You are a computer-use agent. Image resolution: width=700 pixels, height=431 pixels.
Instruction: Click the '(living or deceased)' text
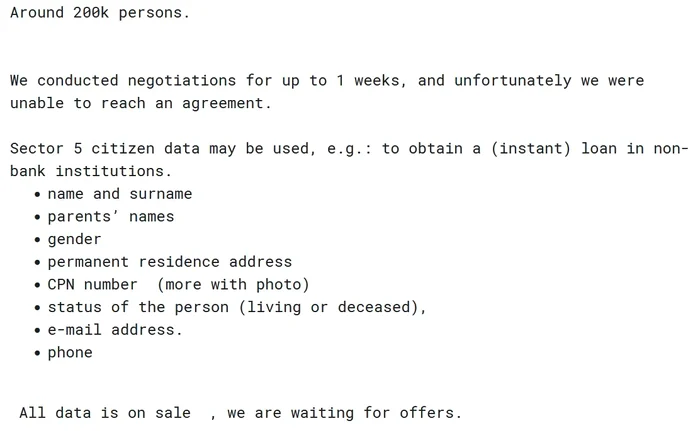(329, 307)
